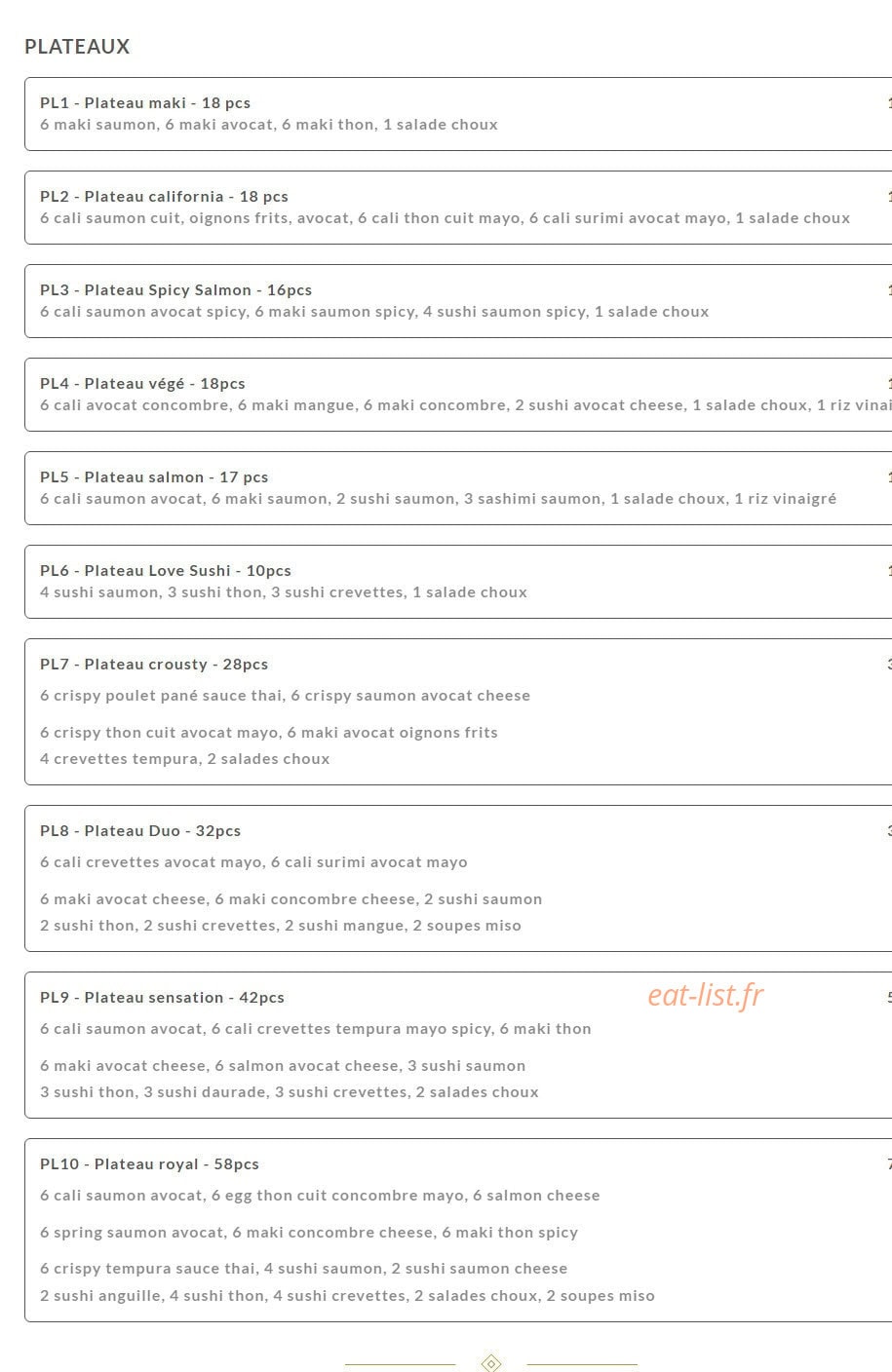Open PL6 - Plateau Love Sushi

(458, 582)
